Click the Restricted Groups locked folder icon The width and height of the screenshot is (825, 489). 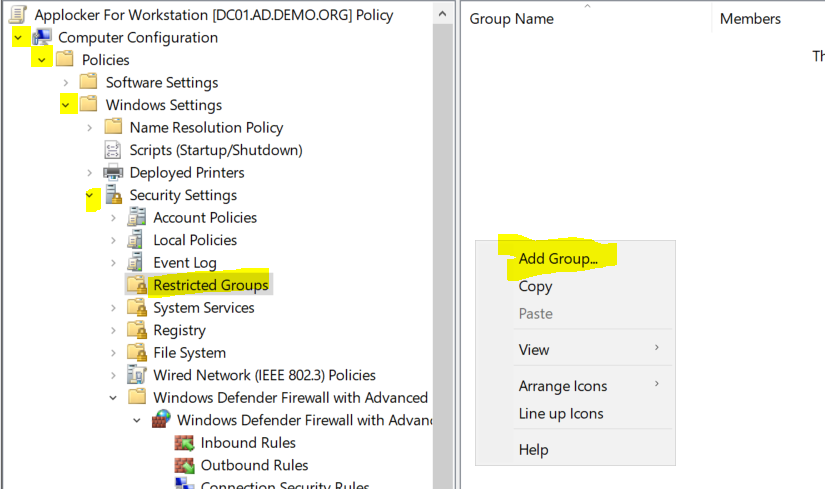click(137, 285)
